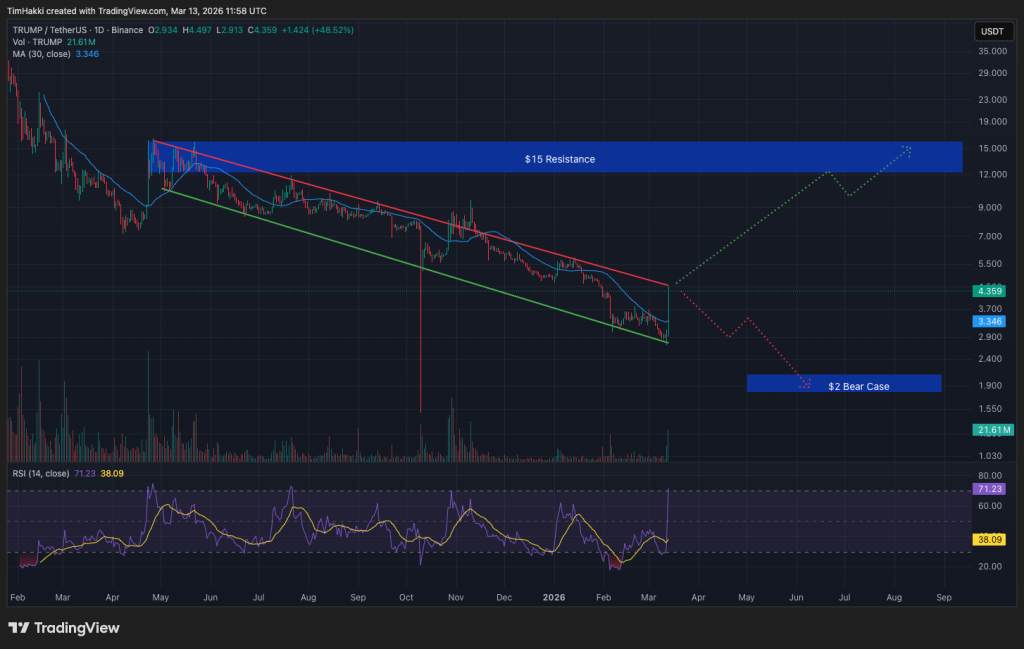Click the red dotted bearish projection arrowhead

point(805,382)
